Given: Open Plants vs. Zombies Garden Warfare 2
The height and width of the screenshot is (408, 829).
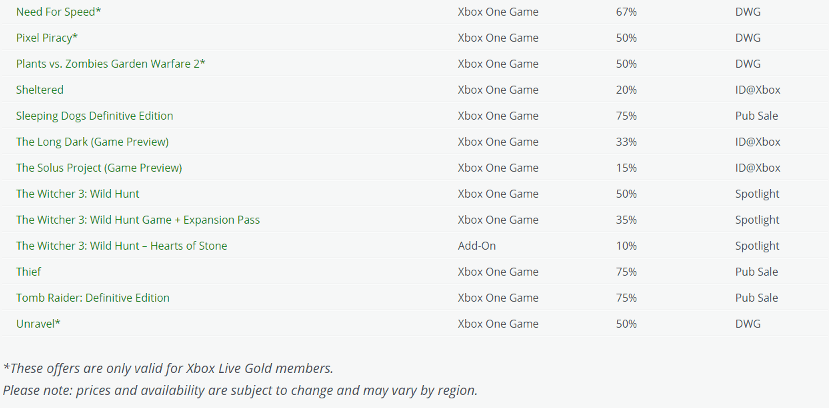Looking at the screenshot, I should 110,64.
